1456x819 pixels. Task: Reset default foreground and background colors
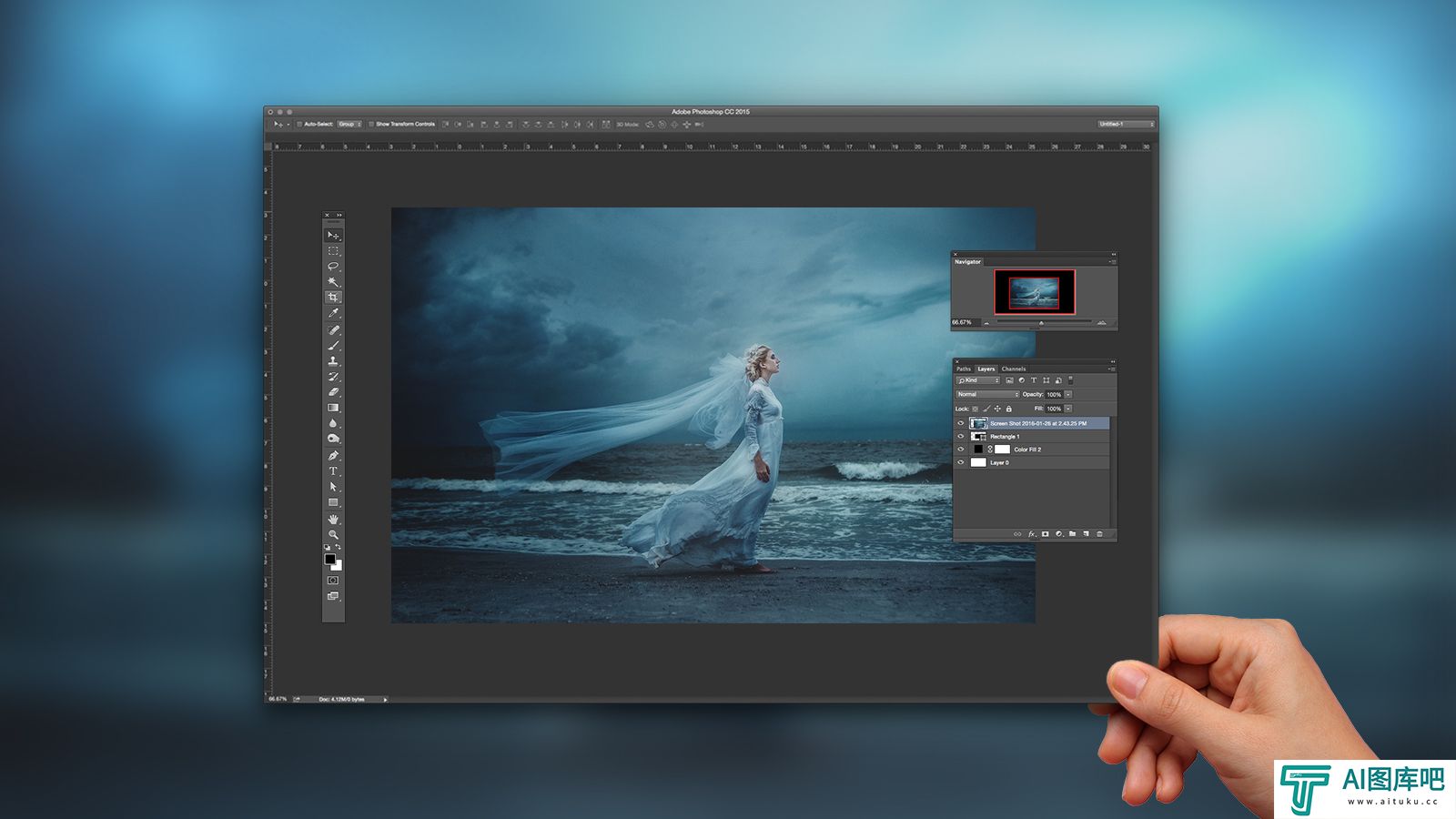pyautogui.click(x=328, y=547)
